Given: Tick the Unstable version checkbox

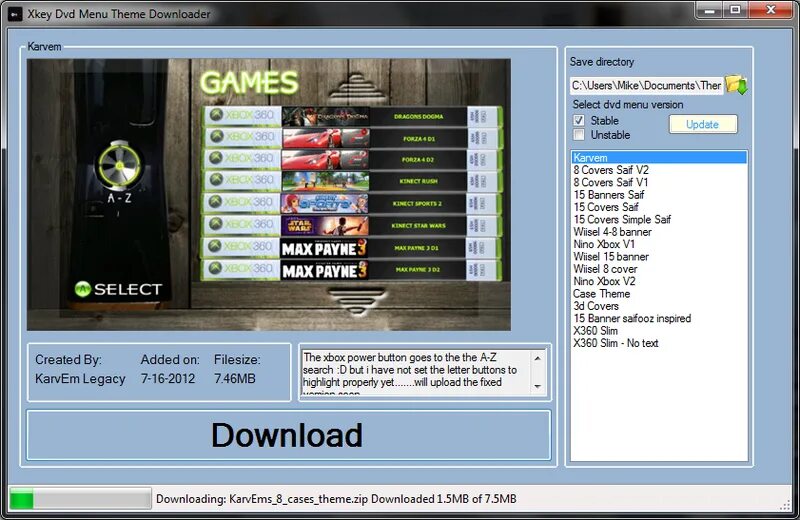Looking at the screenshot, I should pos(579,135).
